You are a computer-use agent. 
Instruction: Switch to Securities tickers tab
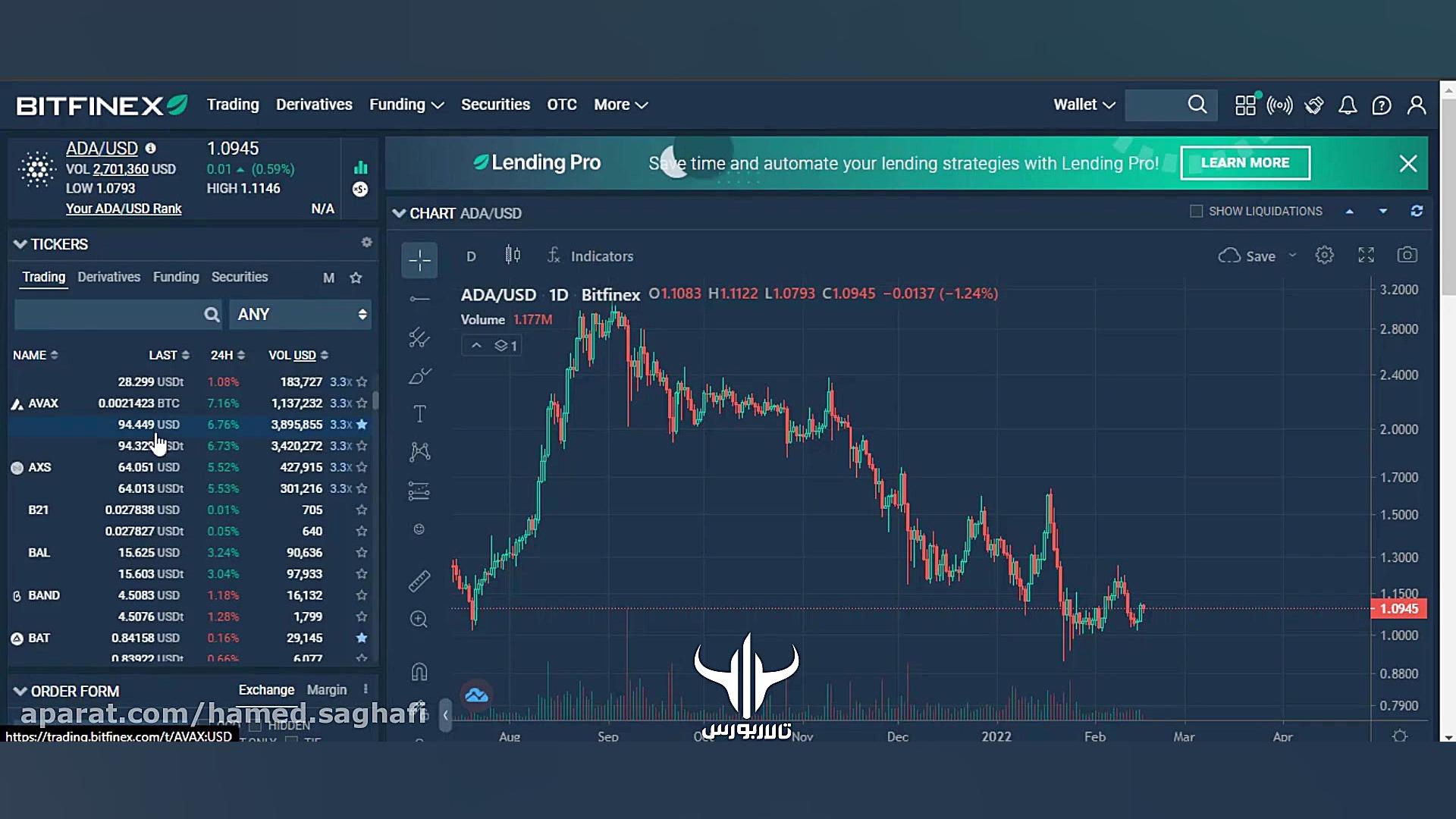click(x=240, y=277)
